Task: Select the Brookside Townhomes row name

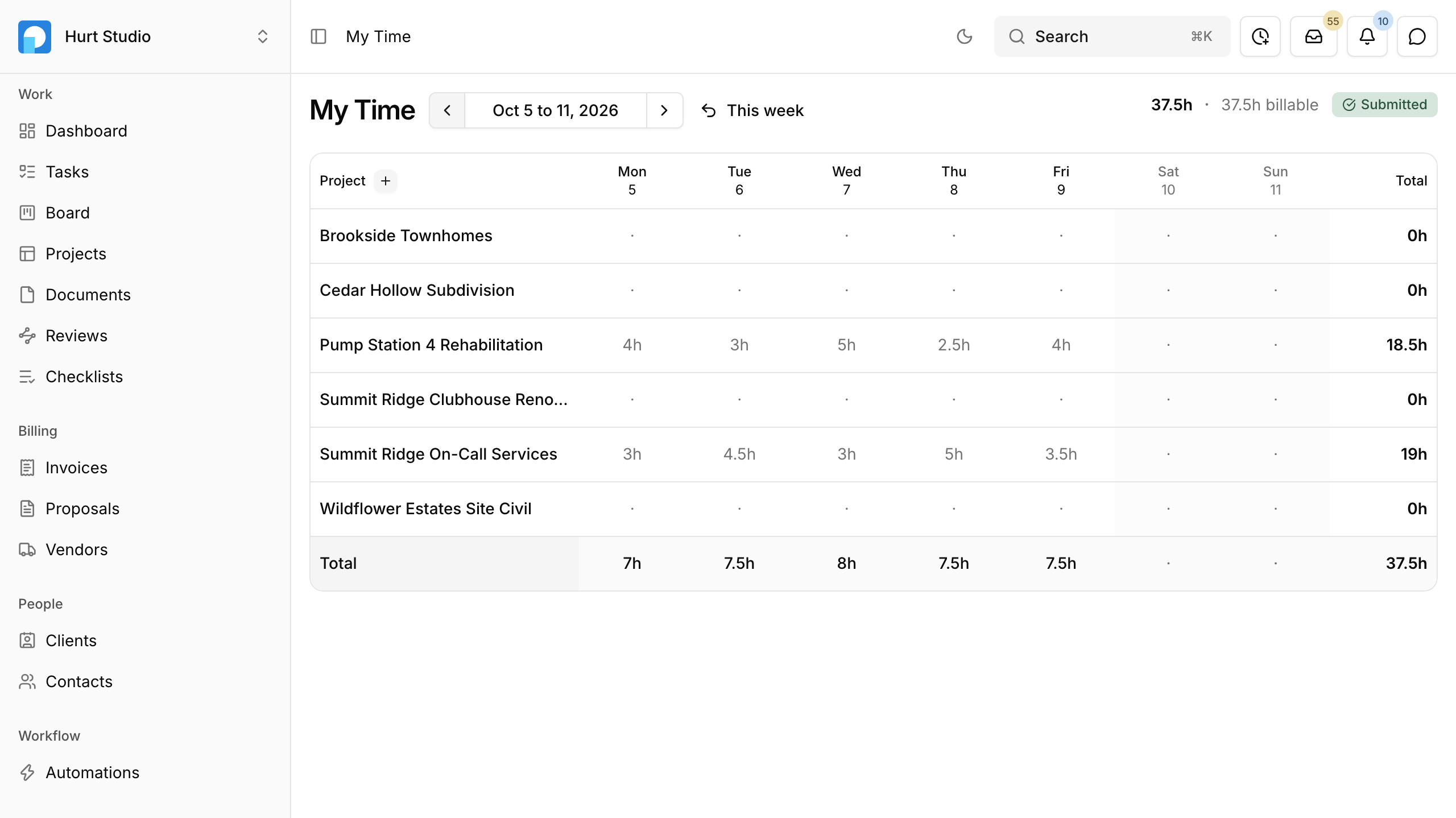Action: [406, 236]
